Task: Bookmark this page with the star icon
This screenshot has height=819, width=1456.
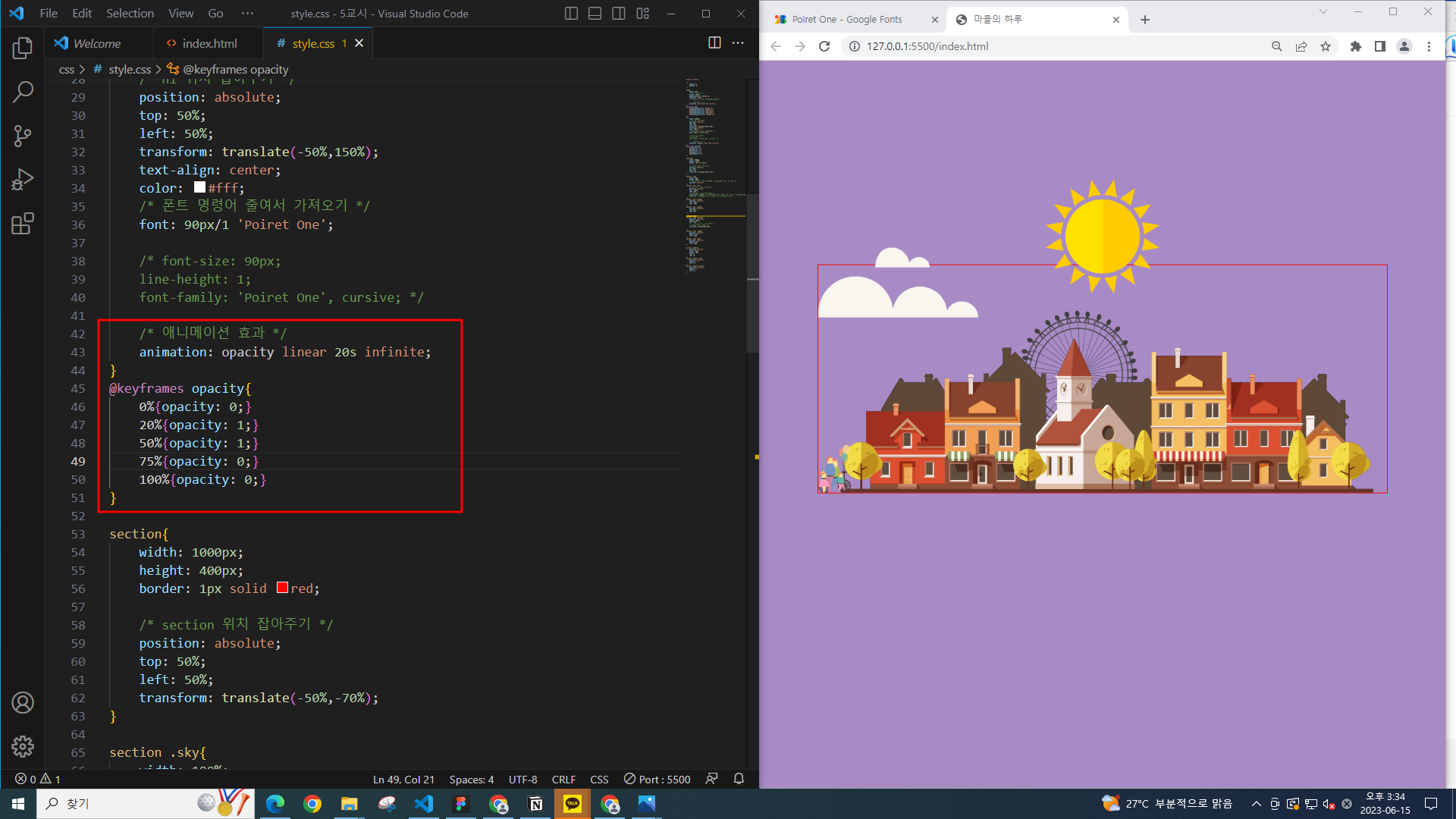Action: point(1326,46)
